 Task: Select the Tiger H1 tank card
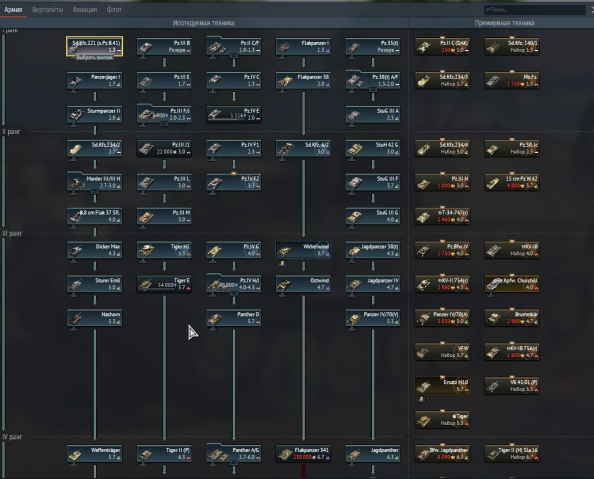[x=164, y=250]
